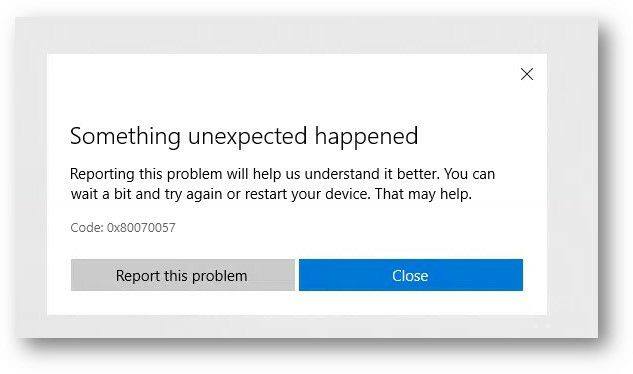
Task: Click the 'Reporting this problem will help' line
Action: pyautogui.click(x=282, y=174)
